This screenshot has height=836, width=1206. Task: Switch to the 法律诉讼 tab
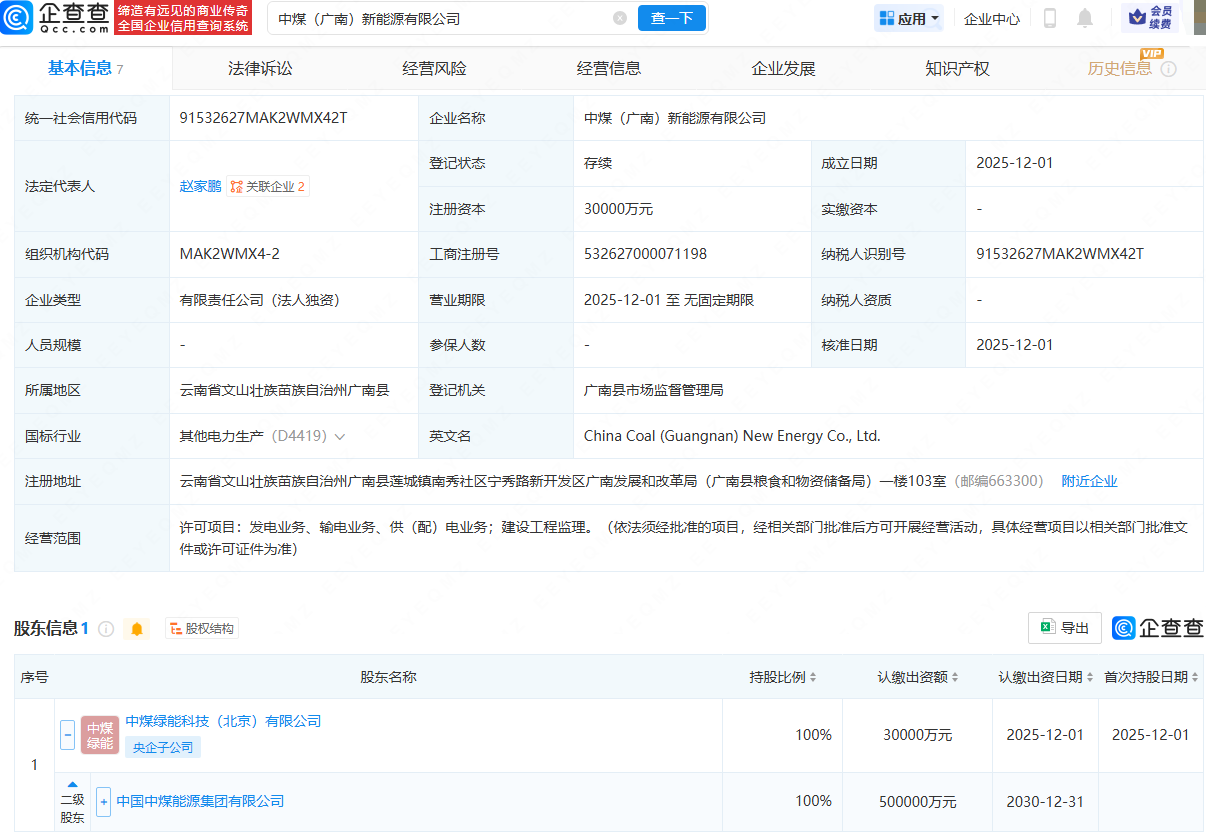259,68
